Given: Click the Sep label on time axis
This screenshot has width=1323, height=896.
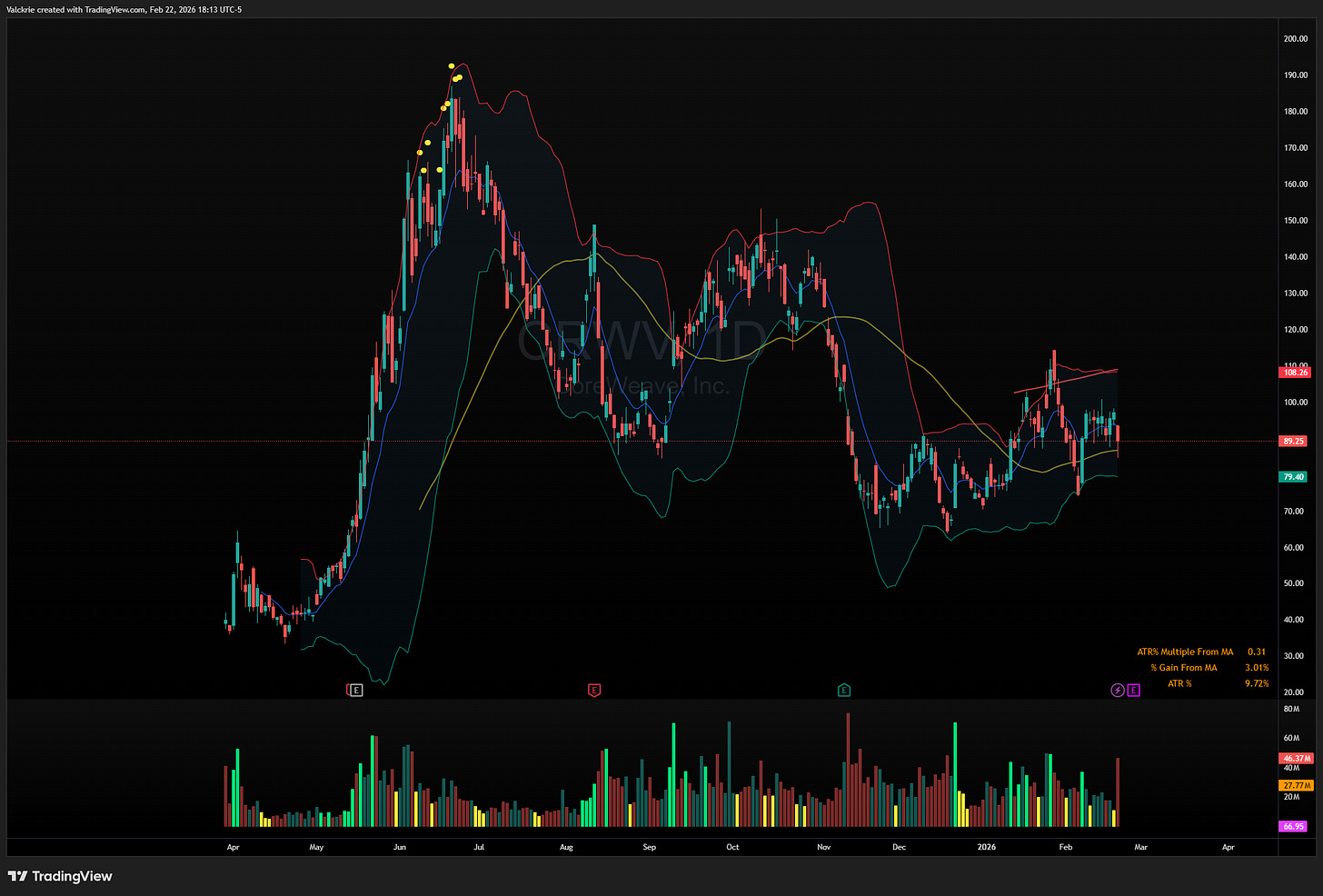Looking at the screenshot, I should pos(649,847).
